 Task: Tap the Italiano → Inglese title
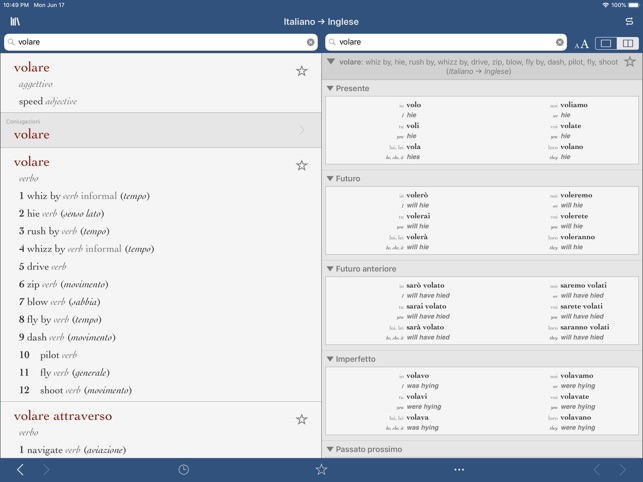click(x=321, y=22)
